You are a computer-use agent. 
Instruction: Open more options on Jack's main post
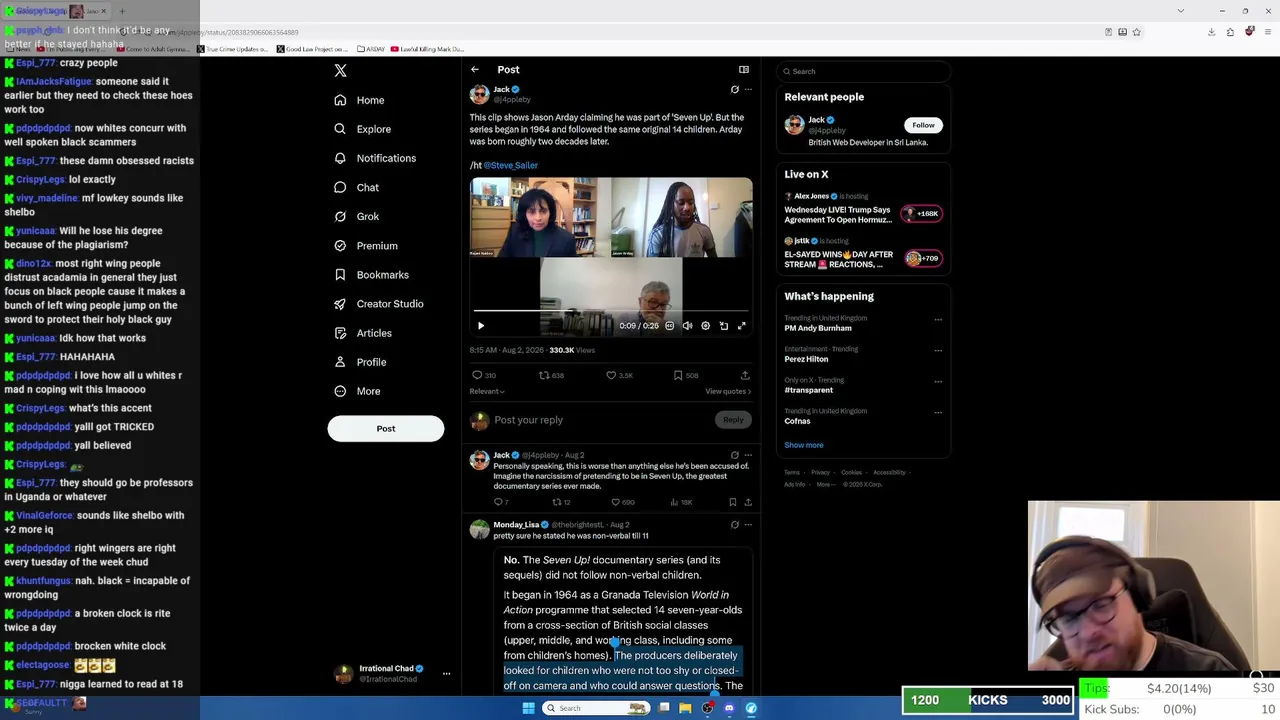pos(748,90)
